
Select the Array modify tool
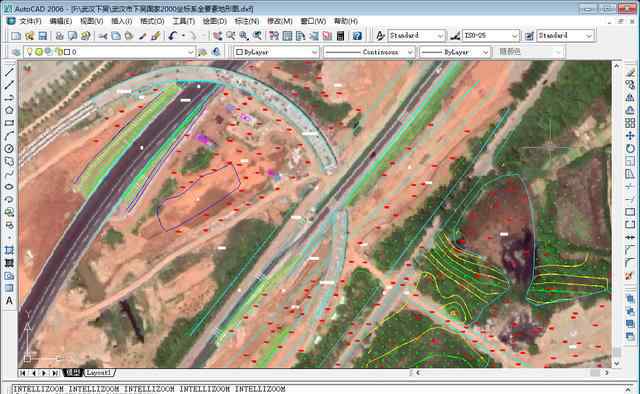tap(630, 123)
